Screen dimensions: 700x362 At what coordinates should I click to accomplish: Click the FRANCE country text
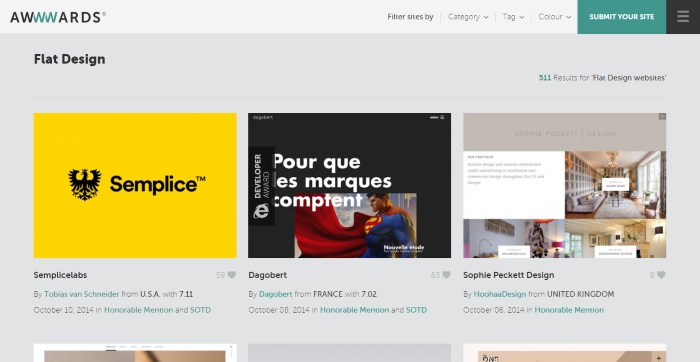pos(328,294)
